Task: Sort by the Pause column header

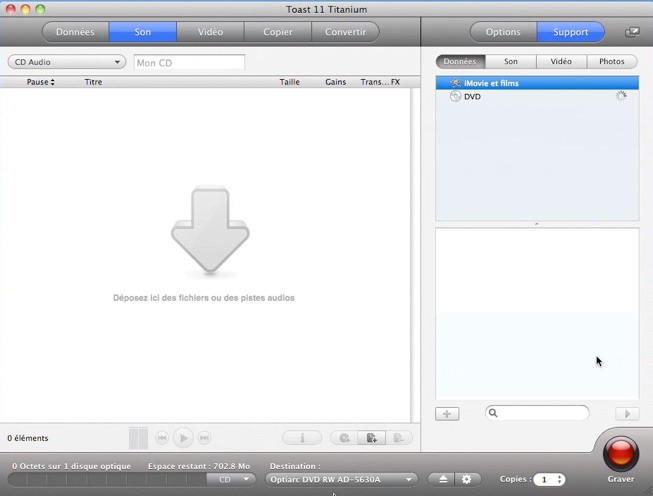Action: click(40, 82)
